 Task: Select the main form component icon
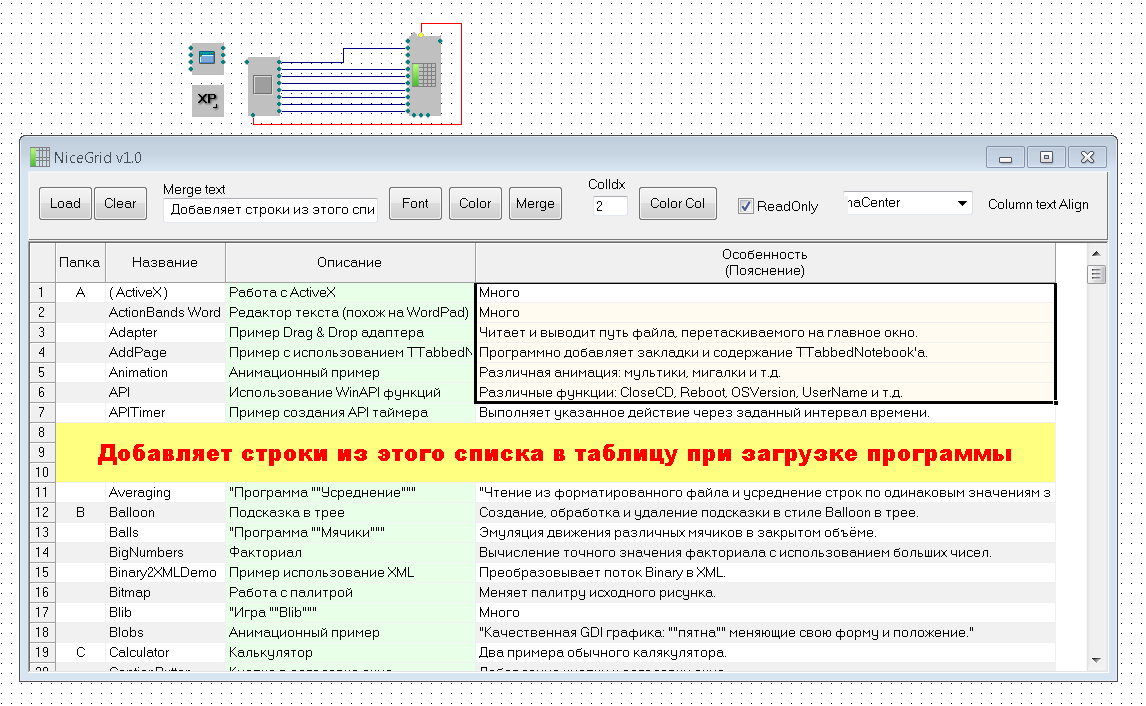pos(207,58)
